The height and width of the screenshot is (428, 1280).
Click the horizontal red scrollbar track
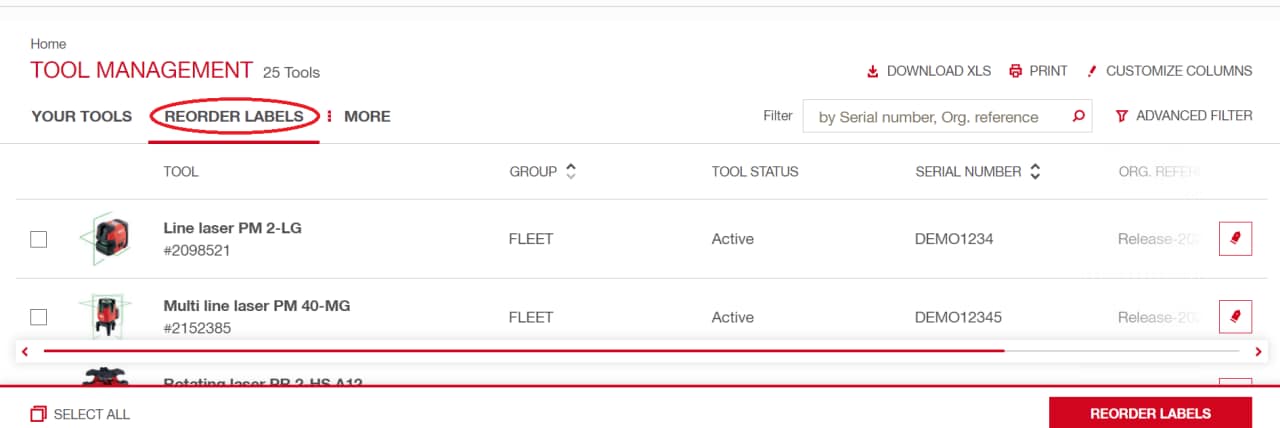pos(524,351)
